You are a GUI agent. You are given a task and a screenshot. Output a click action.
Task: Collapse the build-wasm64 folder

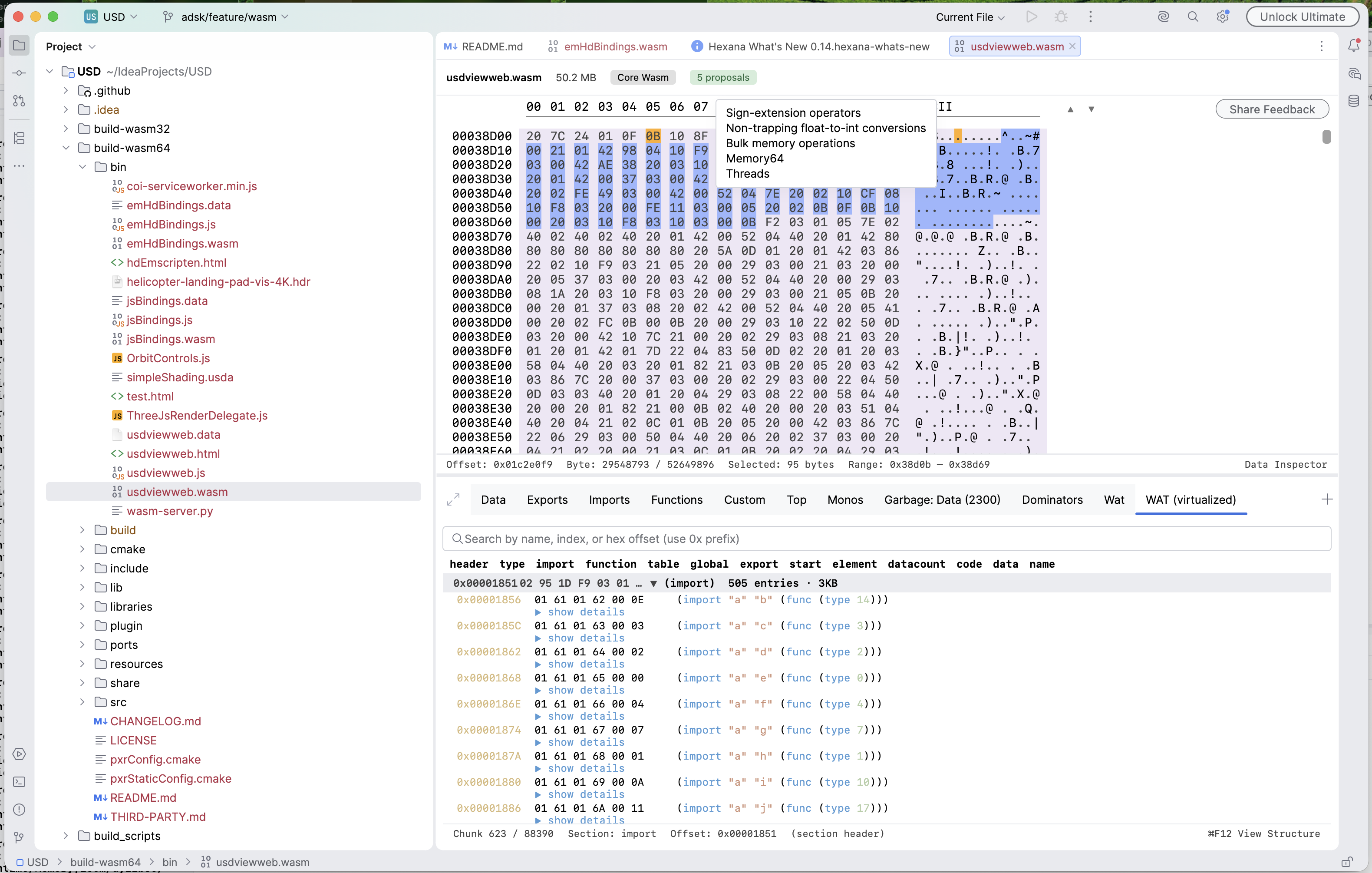coord(66,148)
